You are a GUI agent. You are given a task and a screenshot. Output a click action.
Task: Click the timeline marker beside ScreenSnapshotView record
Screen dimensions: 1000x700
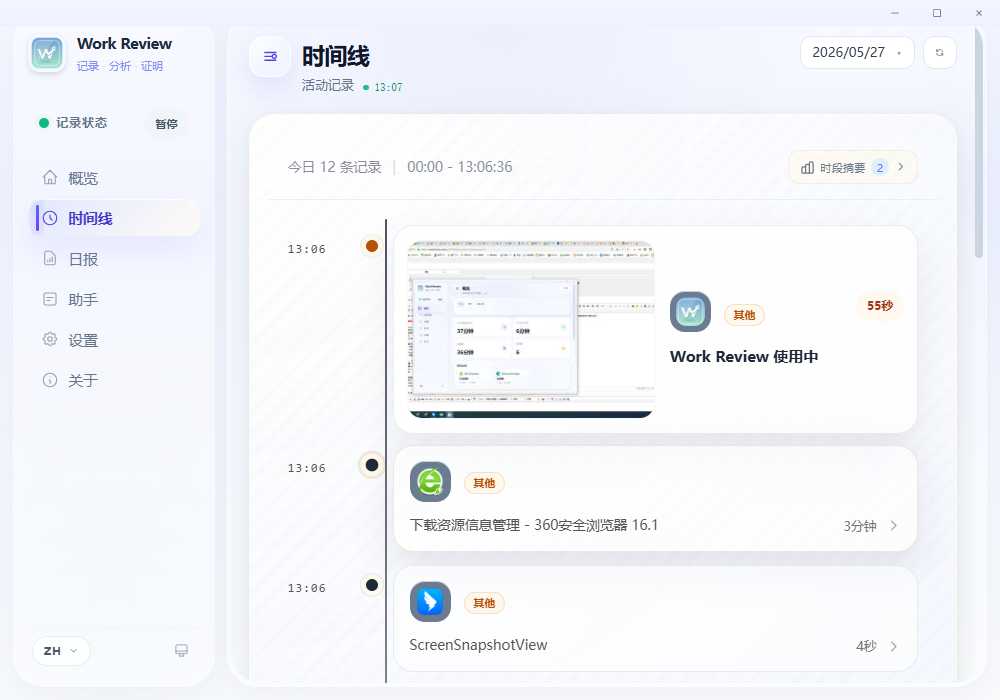point(372,585)
